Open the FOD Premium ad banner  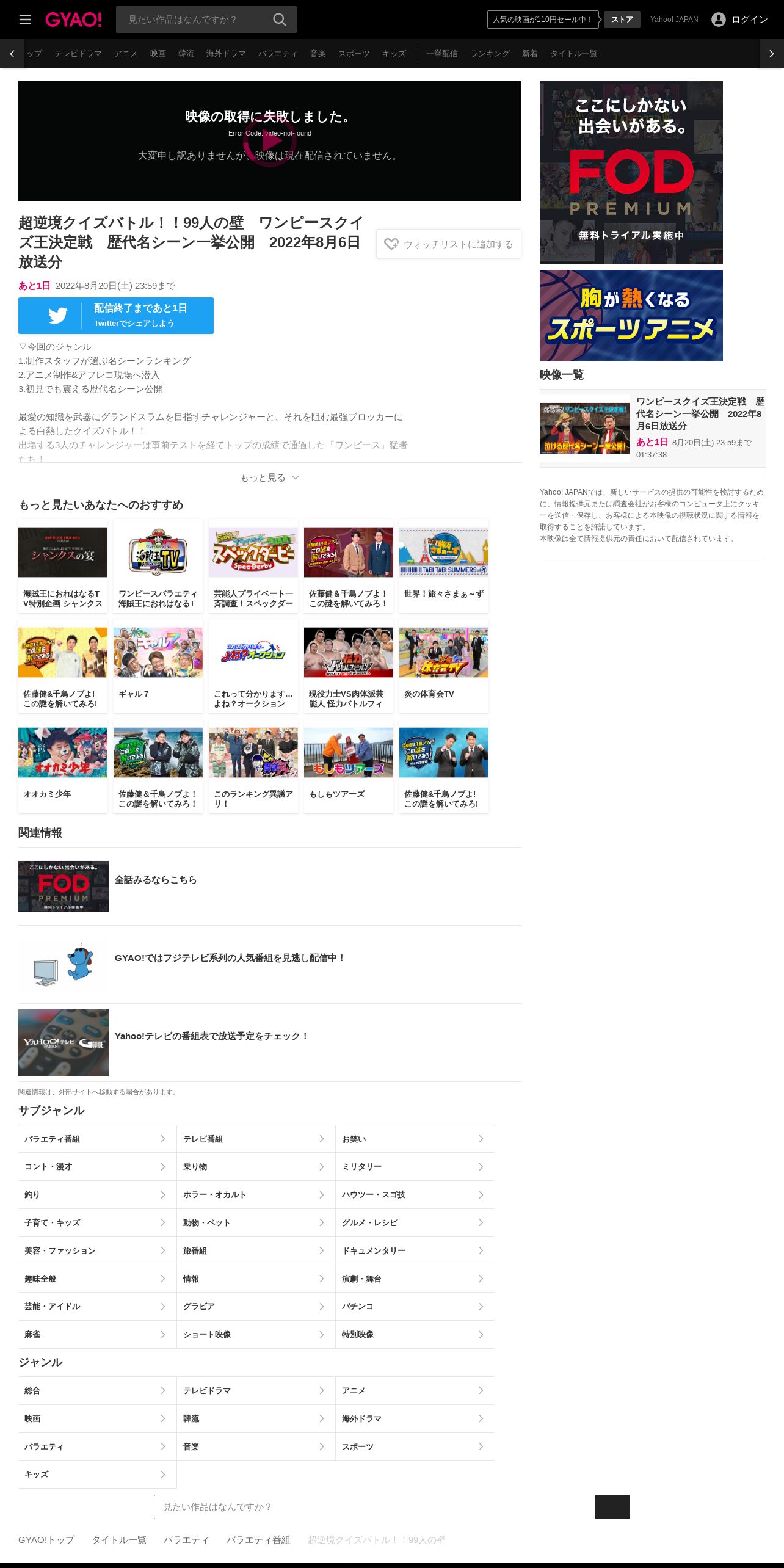pyautogui.click(x=631, y=172)
